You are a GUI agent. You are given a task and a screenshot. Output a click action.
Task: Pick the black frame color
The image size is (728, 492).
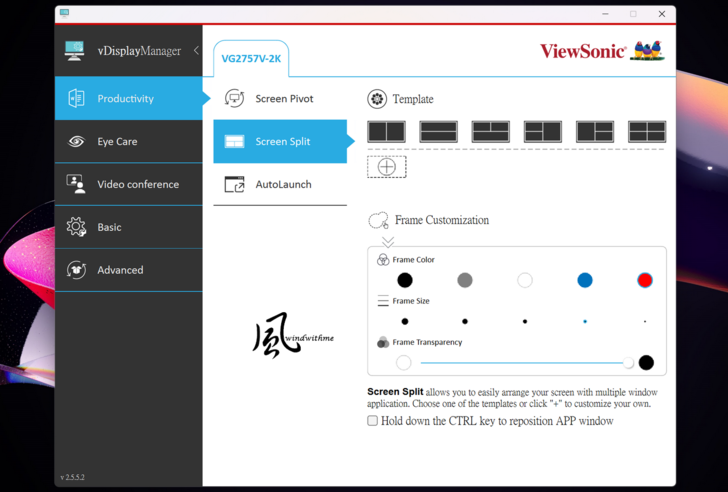405,280
